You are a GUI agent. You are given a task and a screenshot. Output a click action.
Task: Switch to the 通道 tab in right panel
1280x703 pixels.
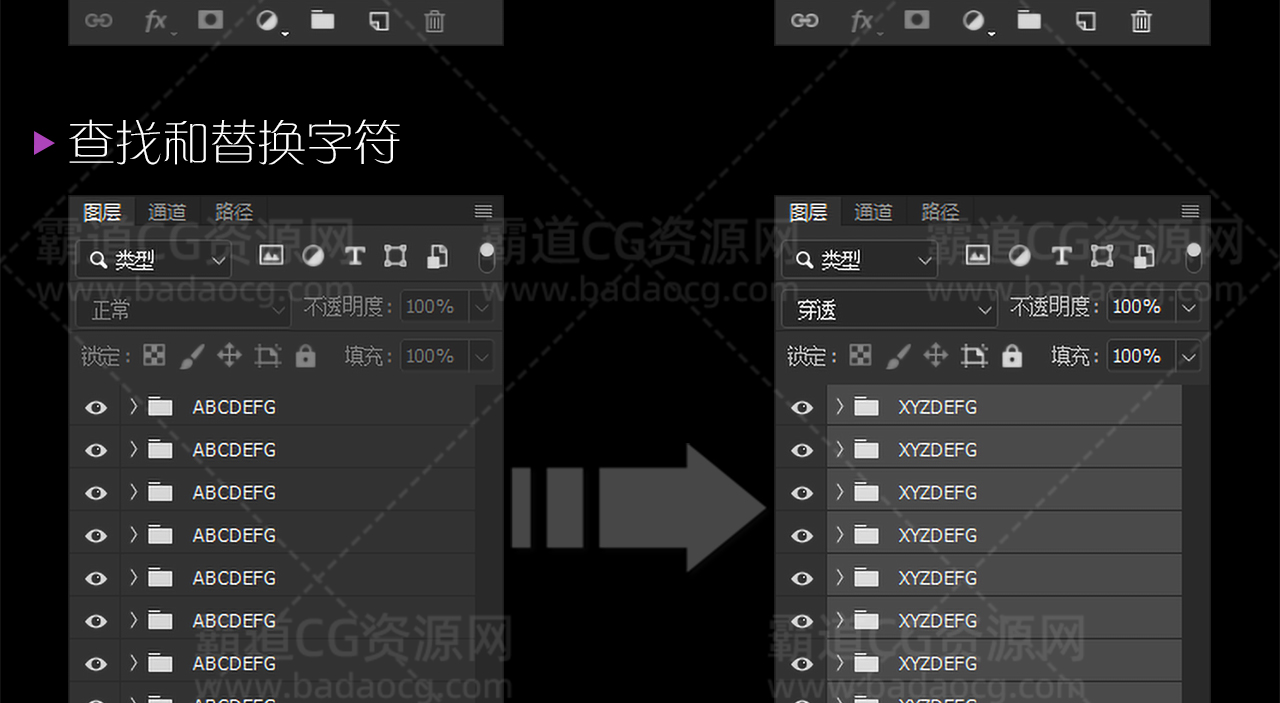tap(873, 212)
